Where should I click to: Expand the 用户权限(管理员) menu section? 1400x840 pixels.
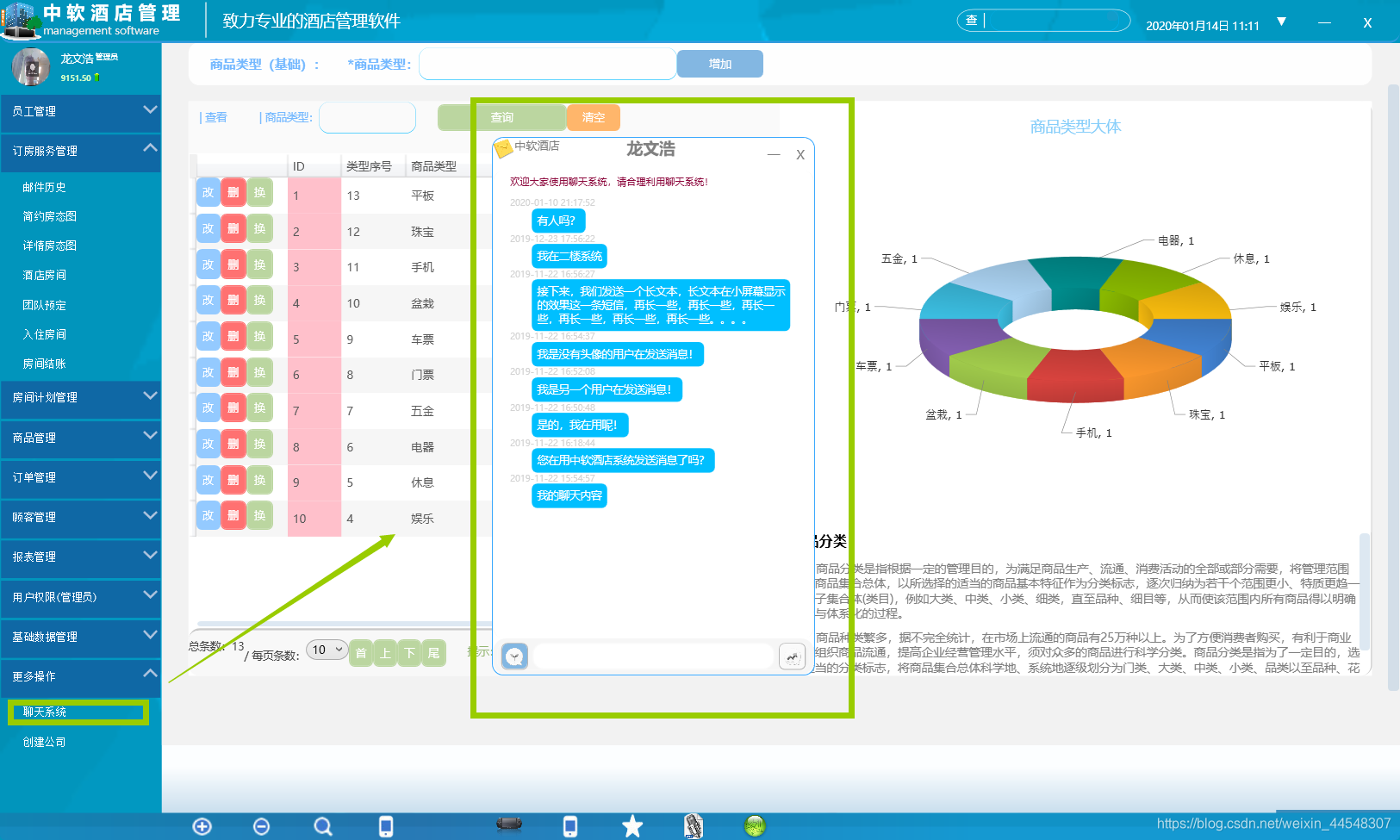tap(80, 597)
